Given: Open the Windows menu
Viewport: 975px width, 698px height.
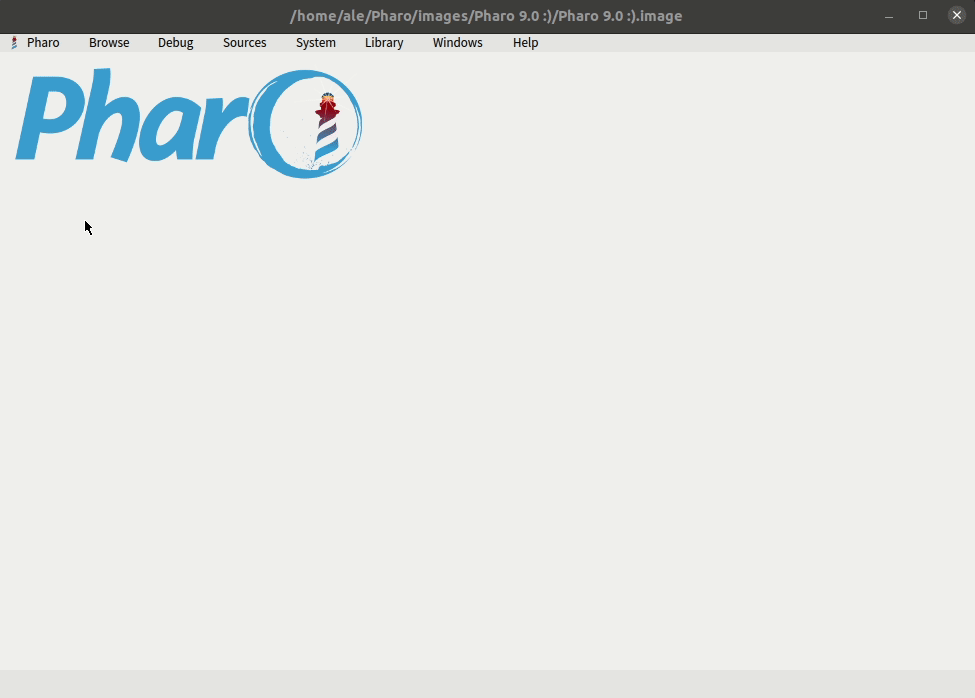Looking at the screenshot, I should (x=458, y=43).
